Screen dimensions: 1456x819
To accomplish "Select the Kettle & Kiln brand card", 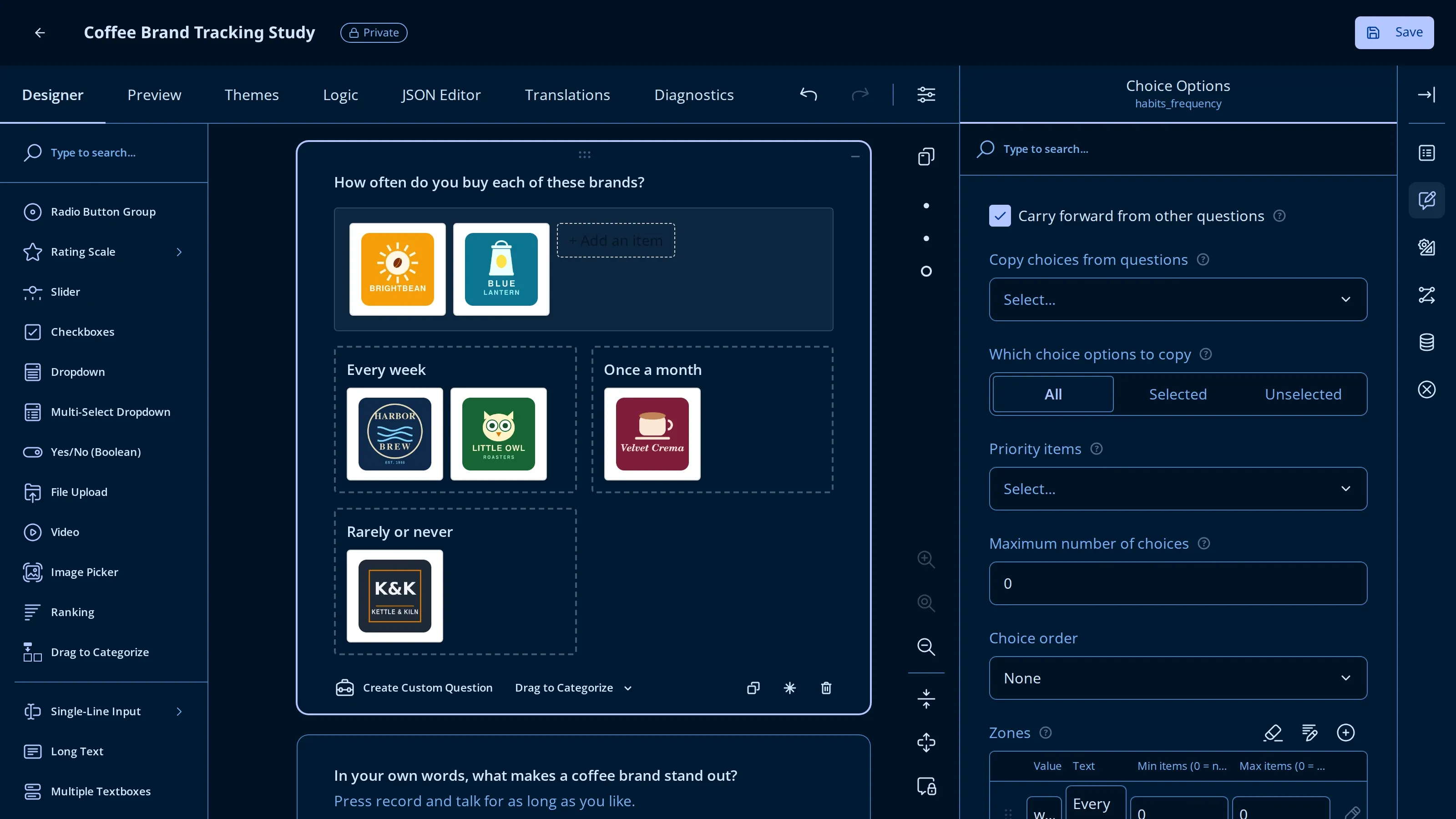I will point(394,596).
